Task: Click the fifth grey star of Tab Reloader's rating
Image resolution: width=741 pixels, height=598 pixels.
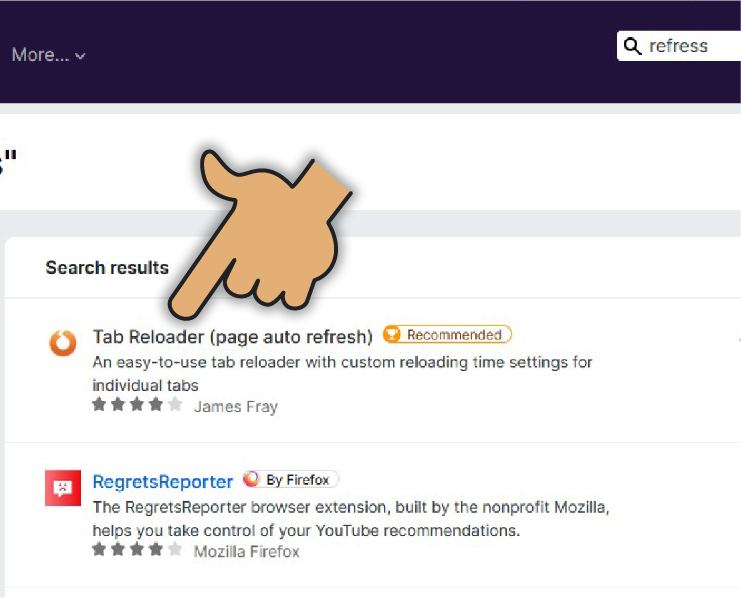Action: [x=176, y=405]
